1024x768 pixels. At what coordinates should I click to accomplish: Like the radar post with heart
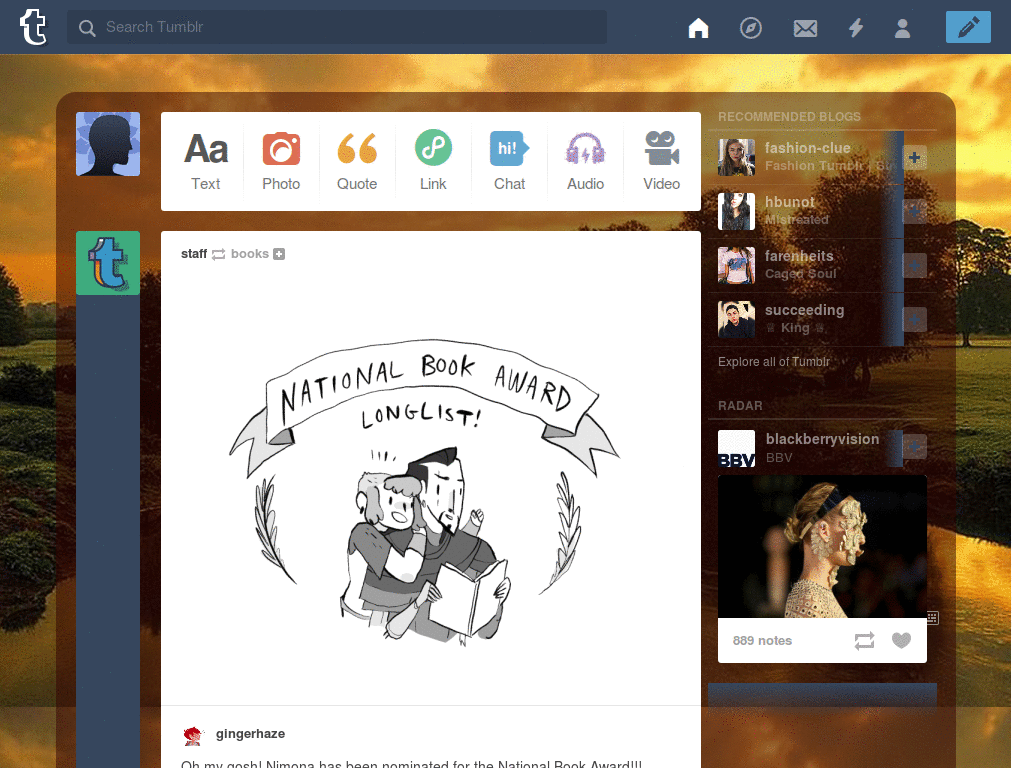click(901, 641)
